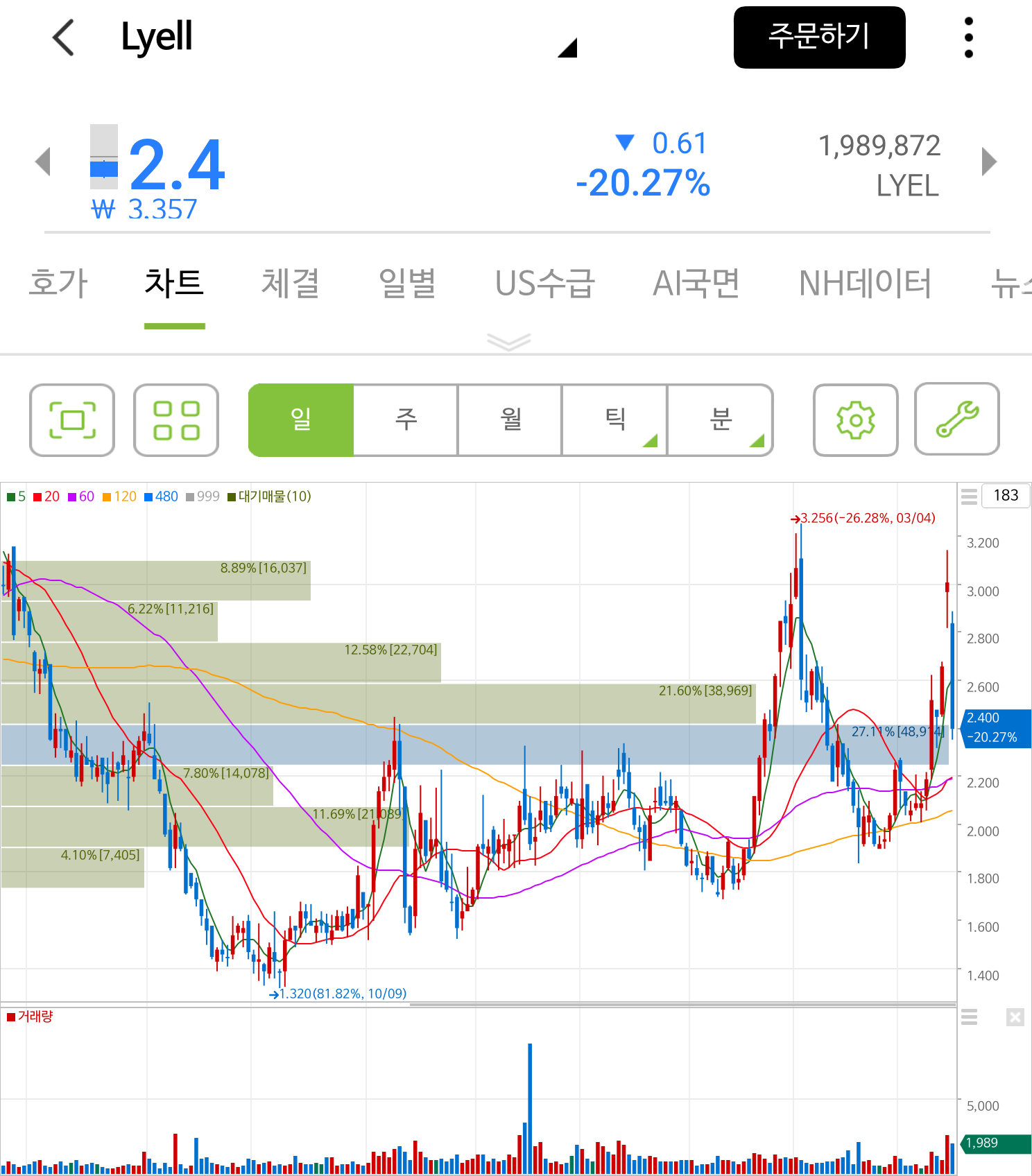Screen dimensions: 1032x1176
Task: Open multi-chart grid layout icon
Action: (176, 420)
